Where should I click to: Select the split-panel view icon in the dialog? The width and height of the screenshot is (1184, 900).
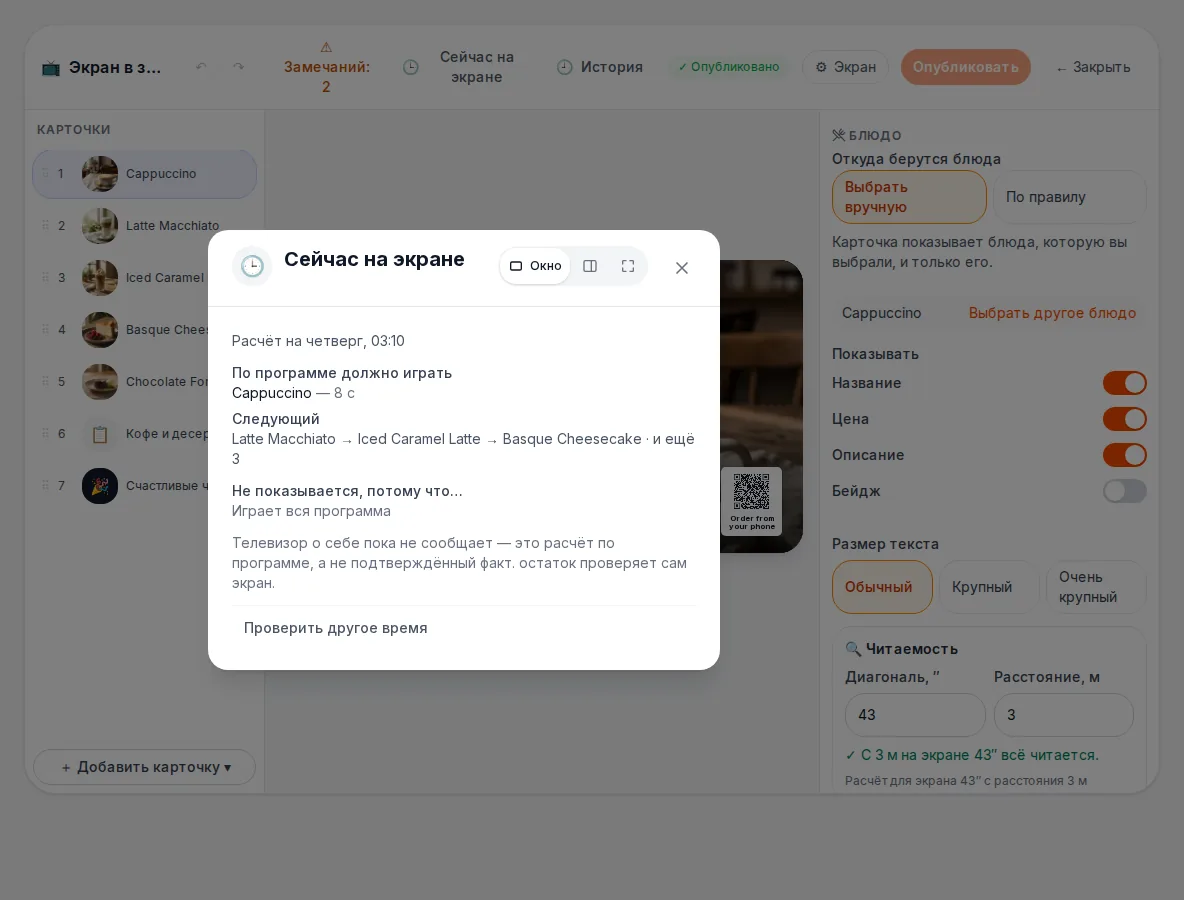[590, 266]
